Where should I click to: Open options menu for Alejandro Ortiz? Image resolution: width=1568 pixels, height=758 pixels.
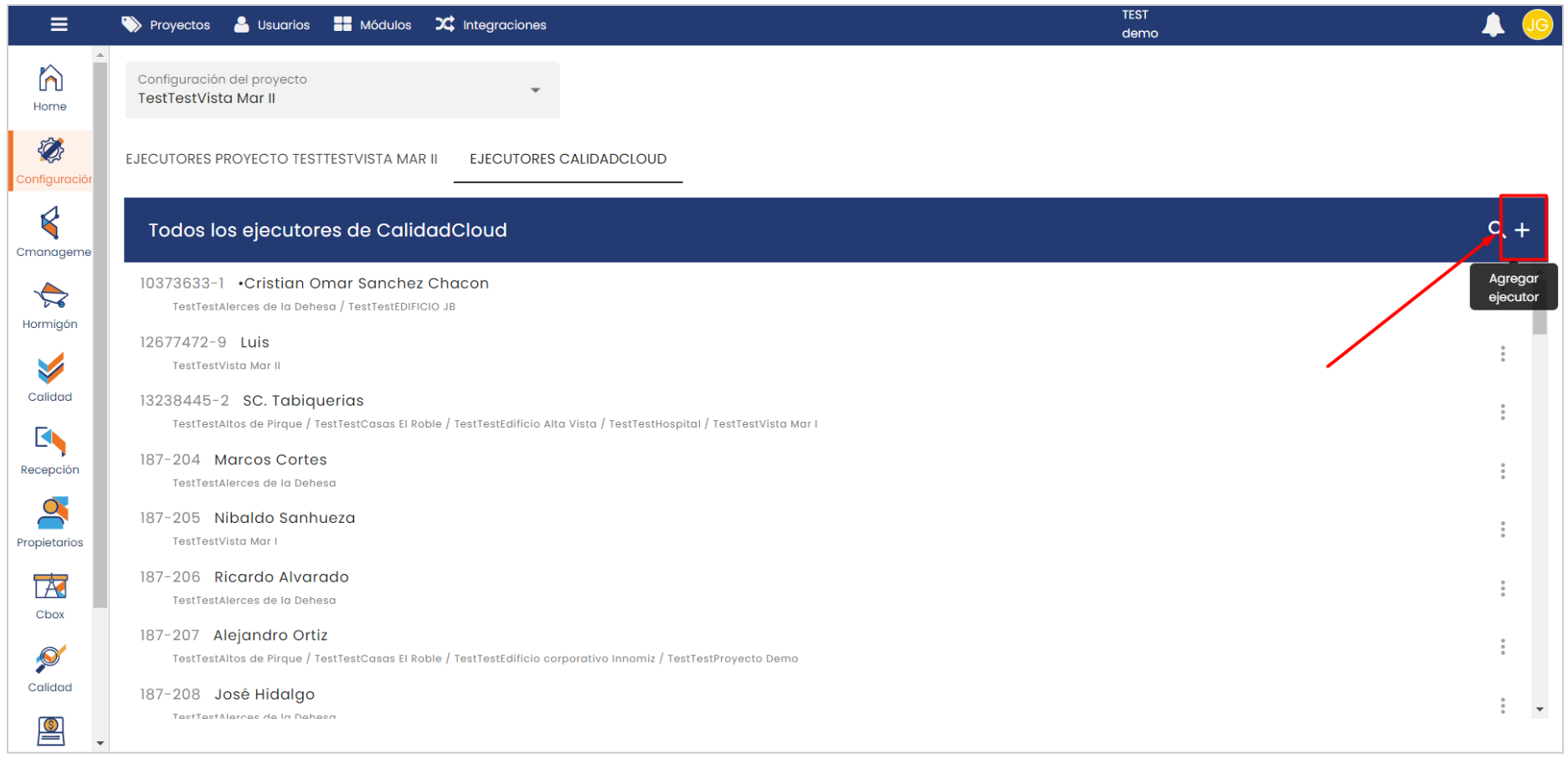1503,647
